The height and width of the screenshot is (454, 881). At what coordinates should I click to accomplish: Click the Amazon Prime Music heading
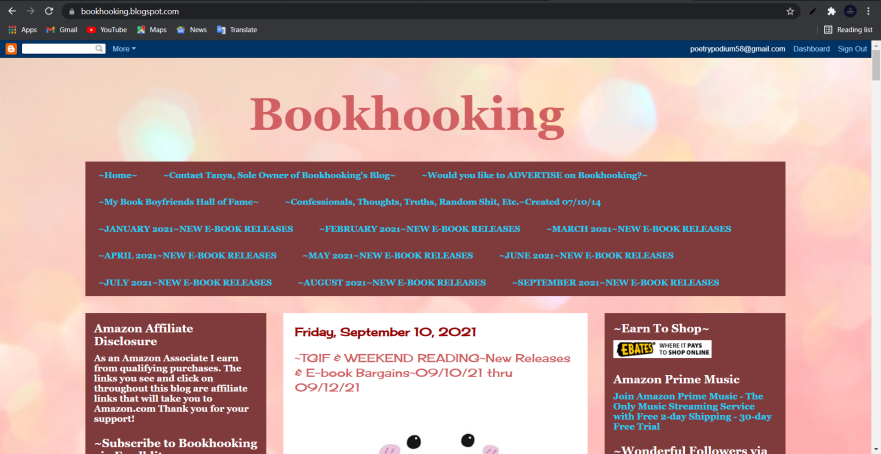pos(676,379)
